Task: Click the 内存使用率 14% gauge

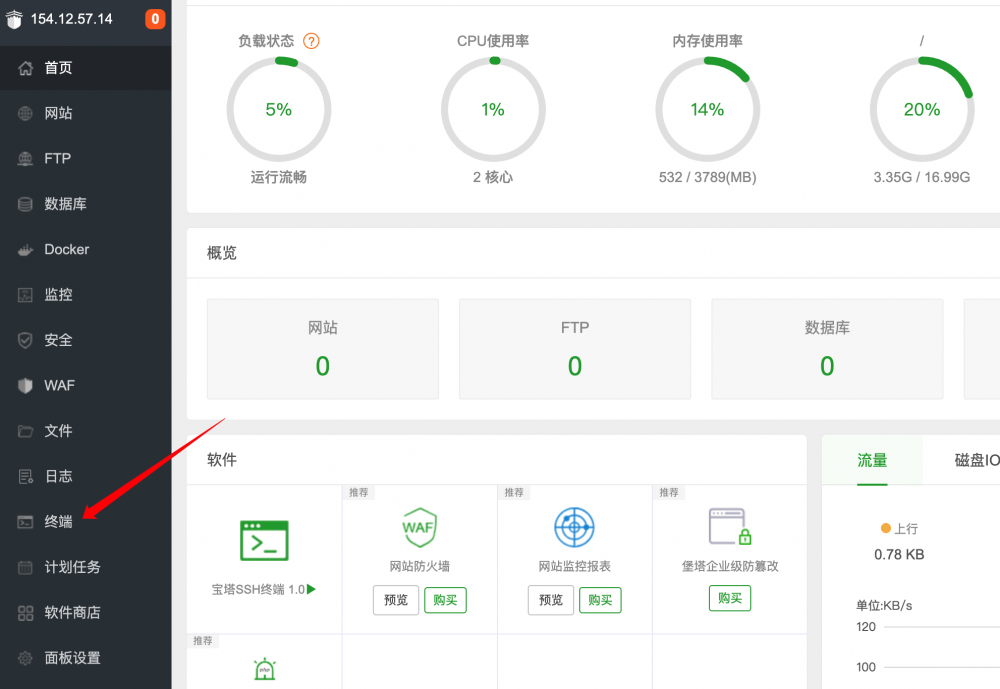Action: click(707, 109)
